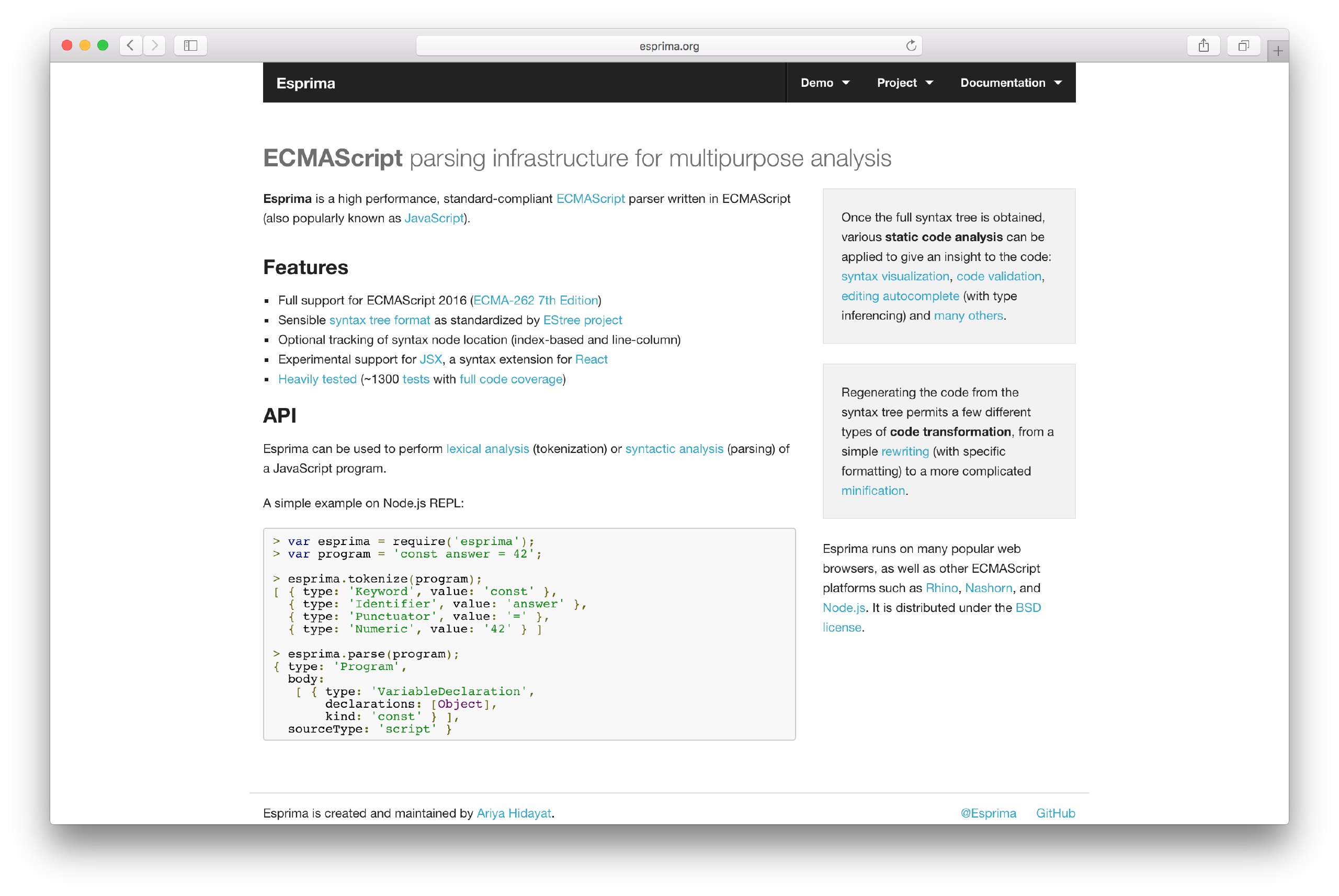Open the Nashorn link
1339x896 pixels.
(x=988, y=588)
